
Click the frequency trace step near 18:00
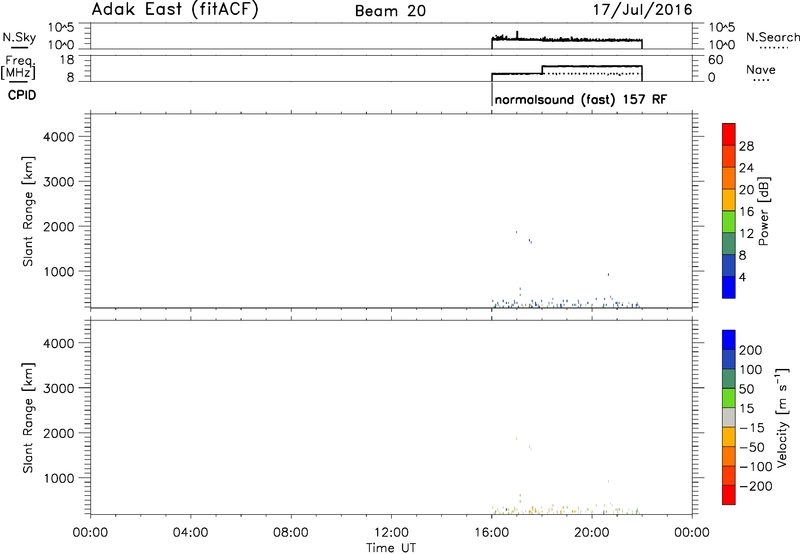click(x=542, y=70)
